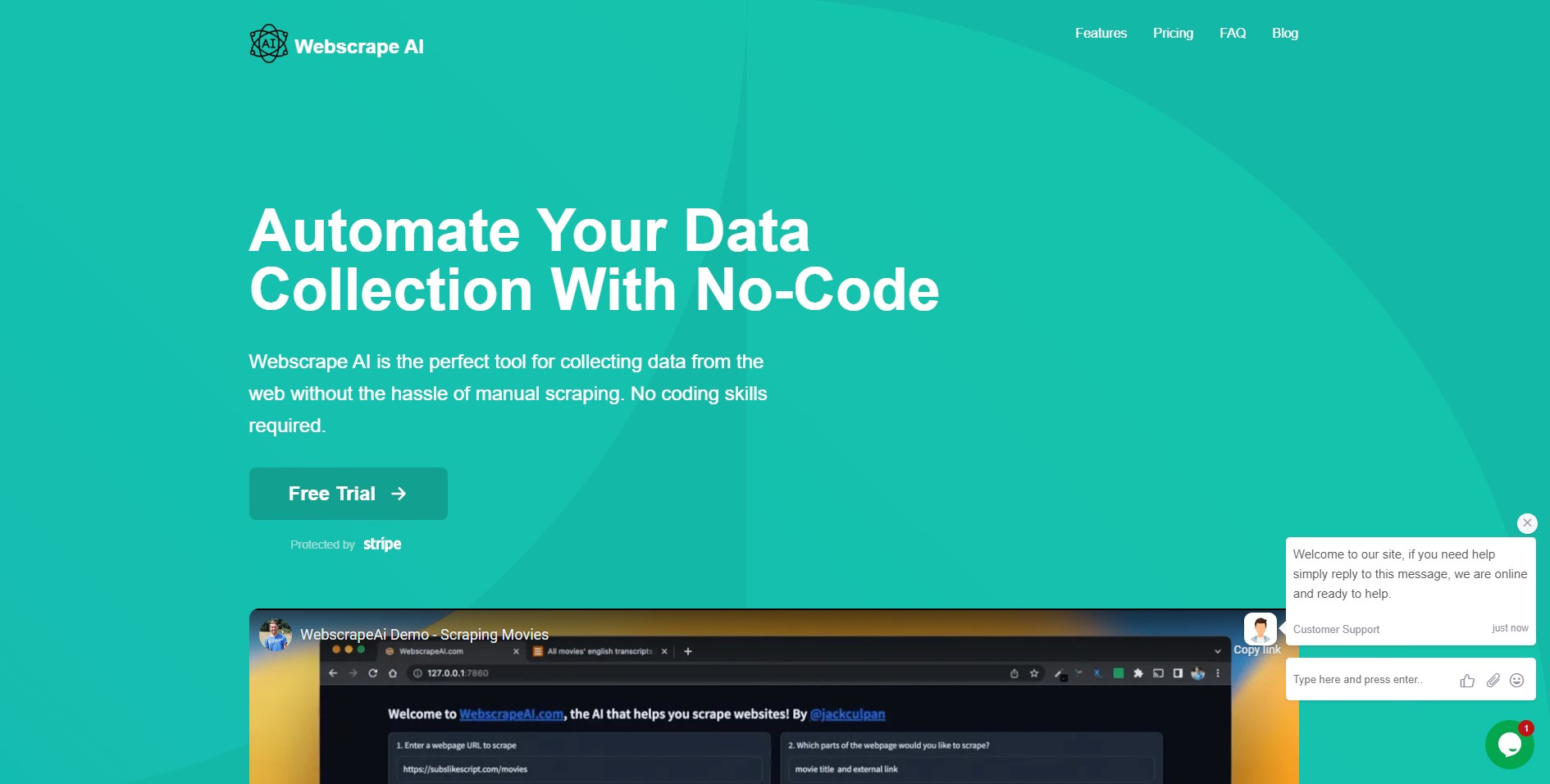
Task: Click the video uploader's profile avatar
Action: 276,635
